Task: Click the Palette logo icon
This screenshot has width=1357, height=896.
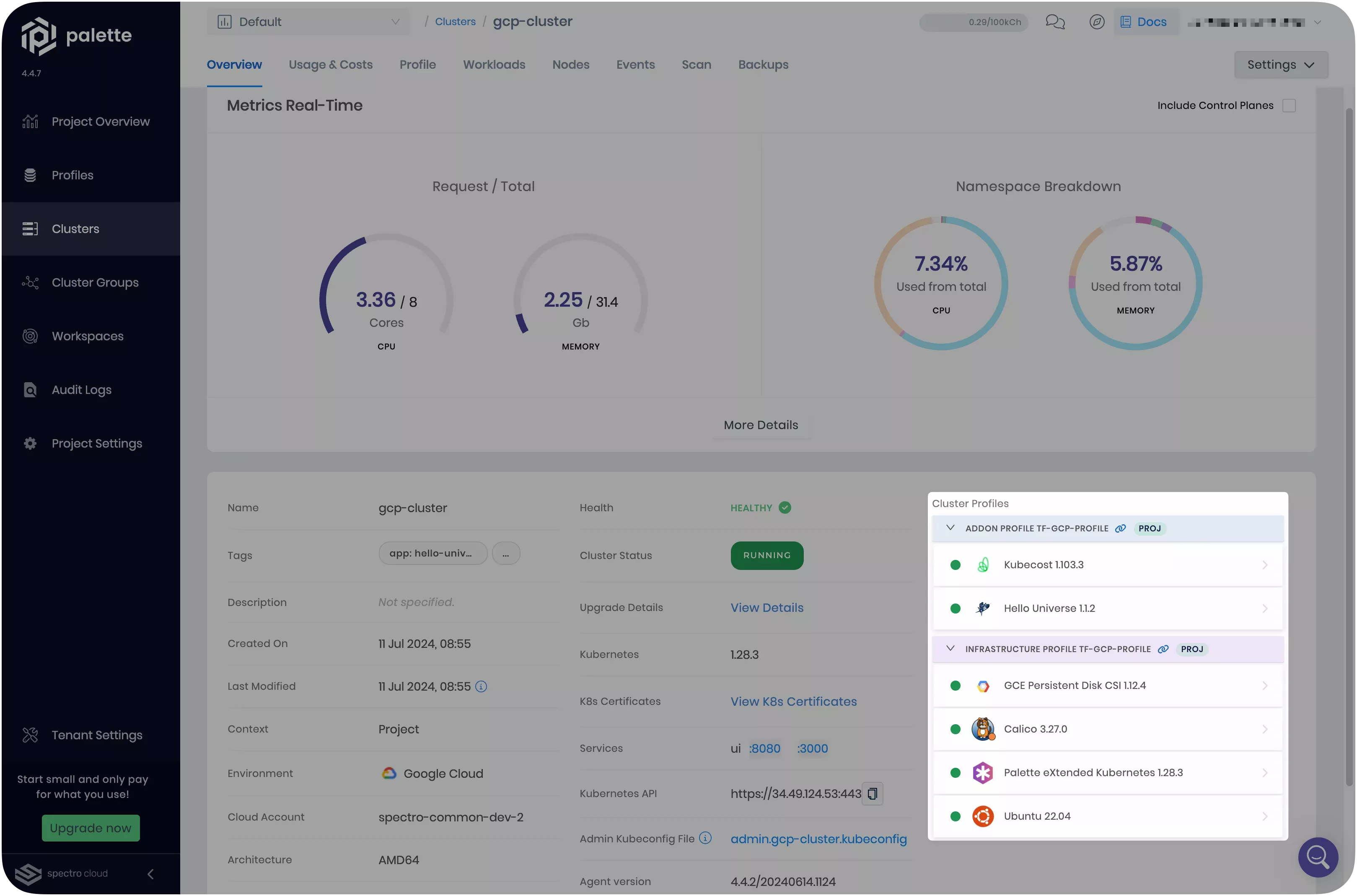Action: point(39,36)
